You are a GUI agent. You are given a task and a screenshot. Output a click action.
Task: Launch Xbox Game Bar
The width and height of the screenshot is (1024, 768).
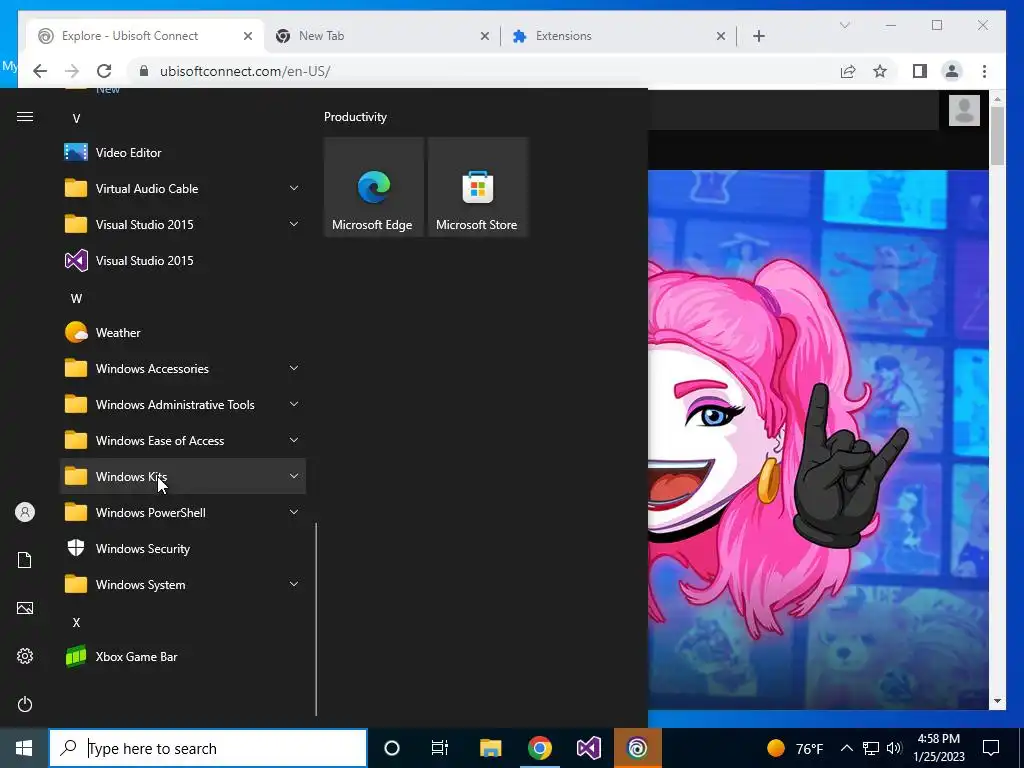pos(182,656)
